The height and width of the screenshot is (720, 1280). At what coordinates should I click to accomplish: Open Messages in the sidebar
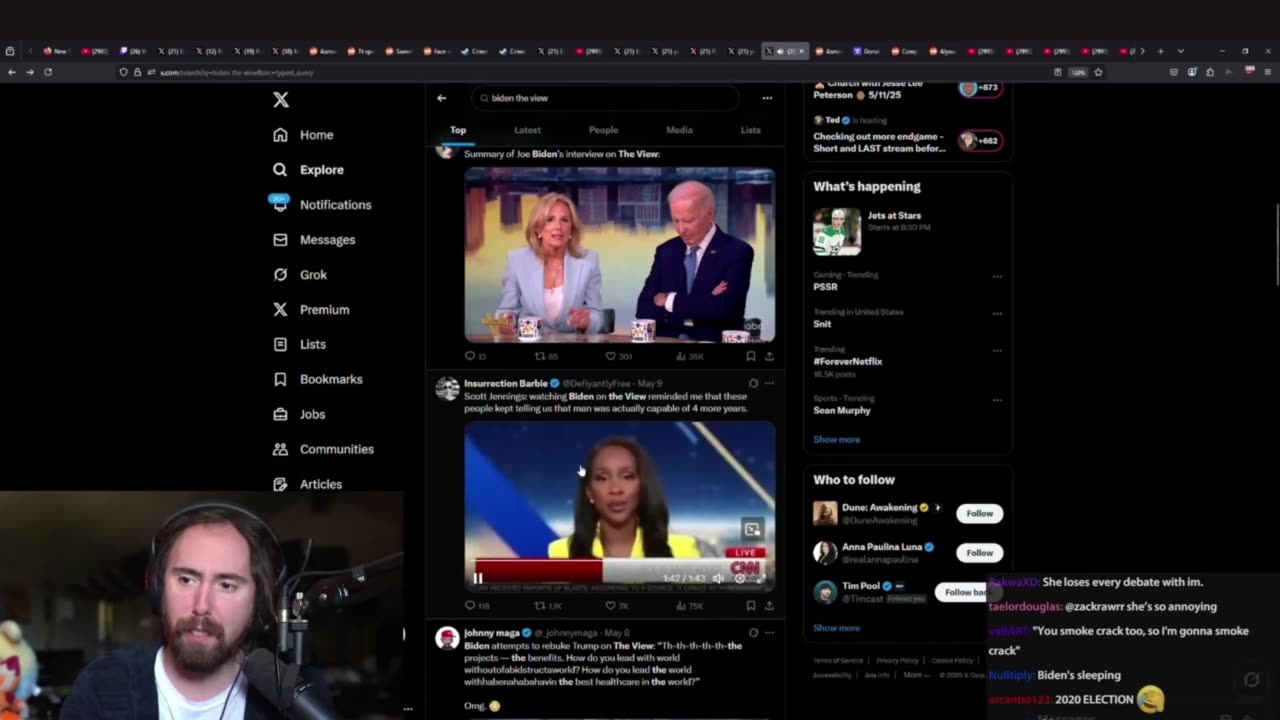point(314,240)
